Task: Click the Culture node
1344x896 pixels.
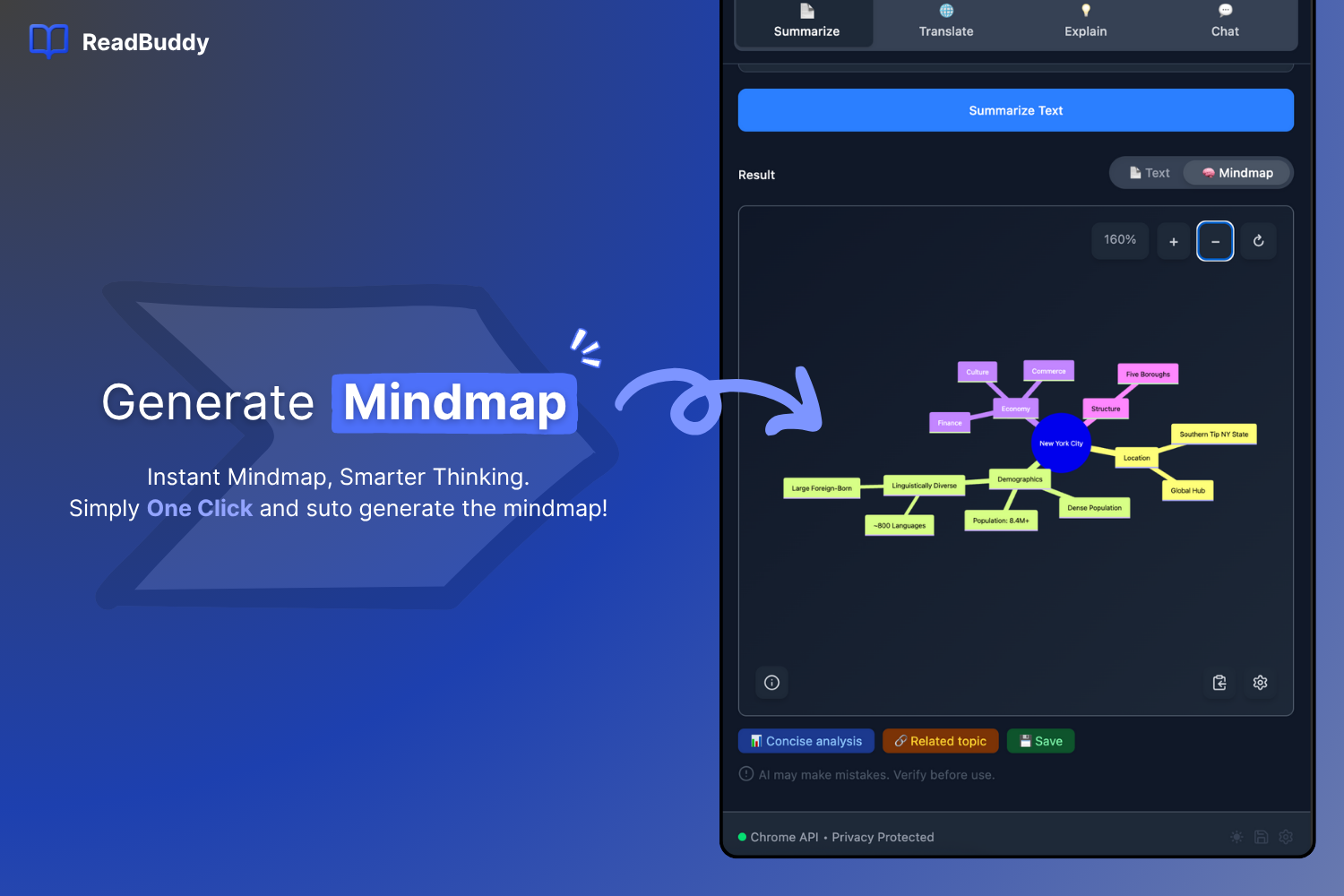Action: point(978,372)
